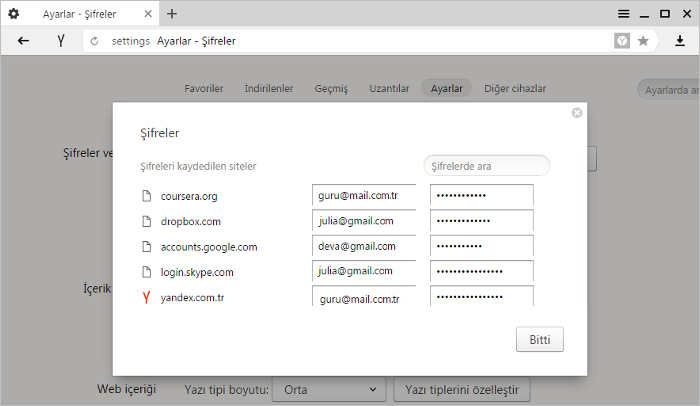This screenshot has width=700, height=406.
Task: Click the address bar text
Action: click(x=196, y=41)
